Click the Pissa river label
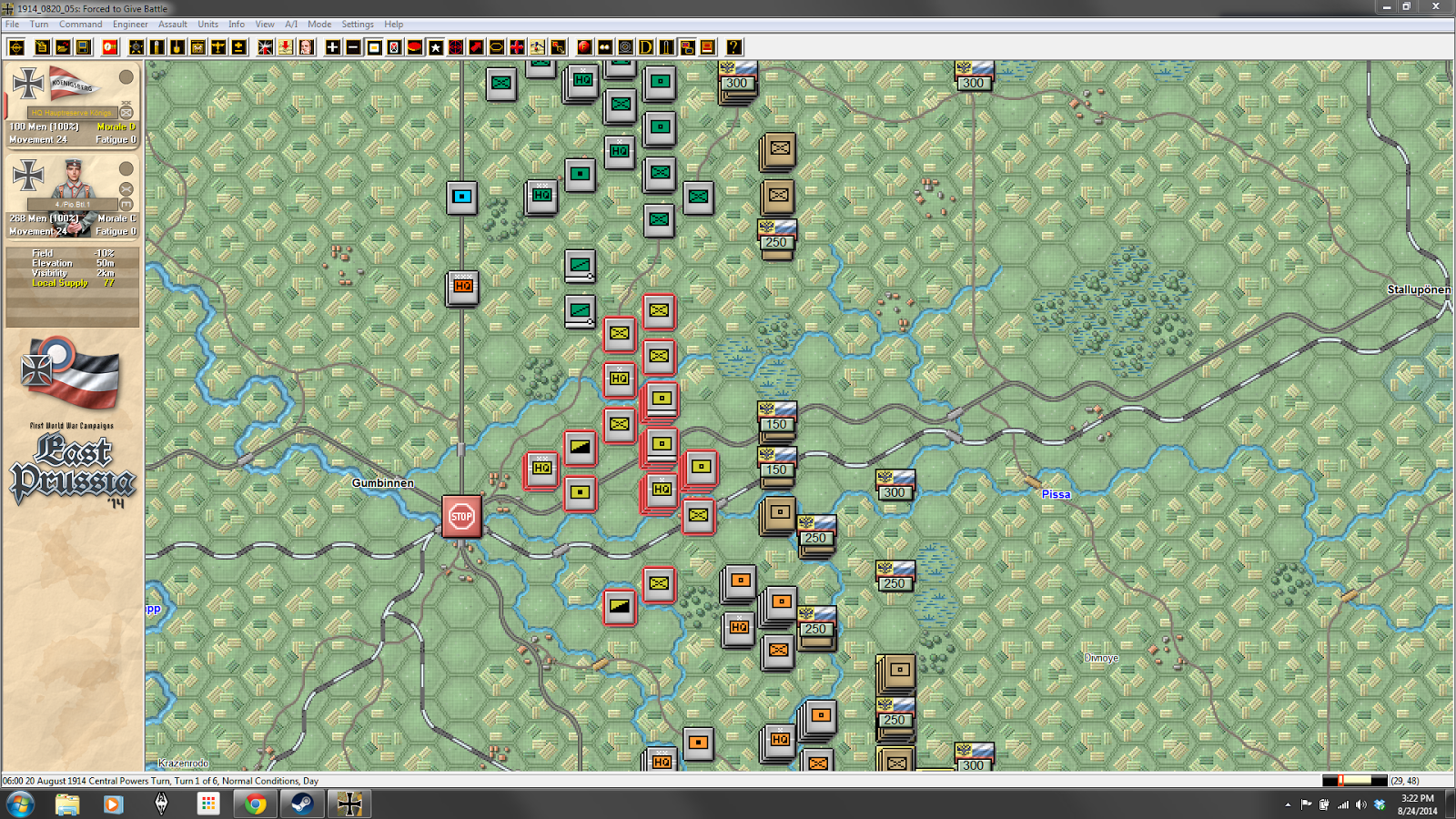 [1056, 494]
